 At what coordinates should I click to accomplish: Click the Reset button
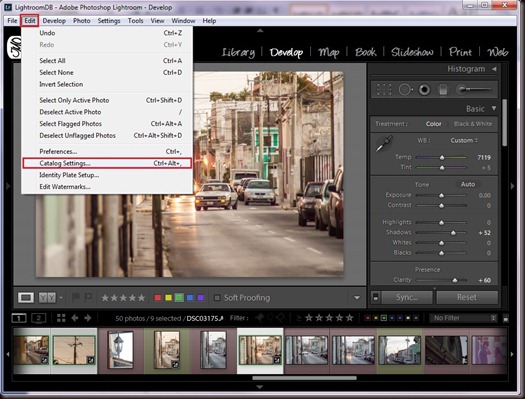coord(467,297)
